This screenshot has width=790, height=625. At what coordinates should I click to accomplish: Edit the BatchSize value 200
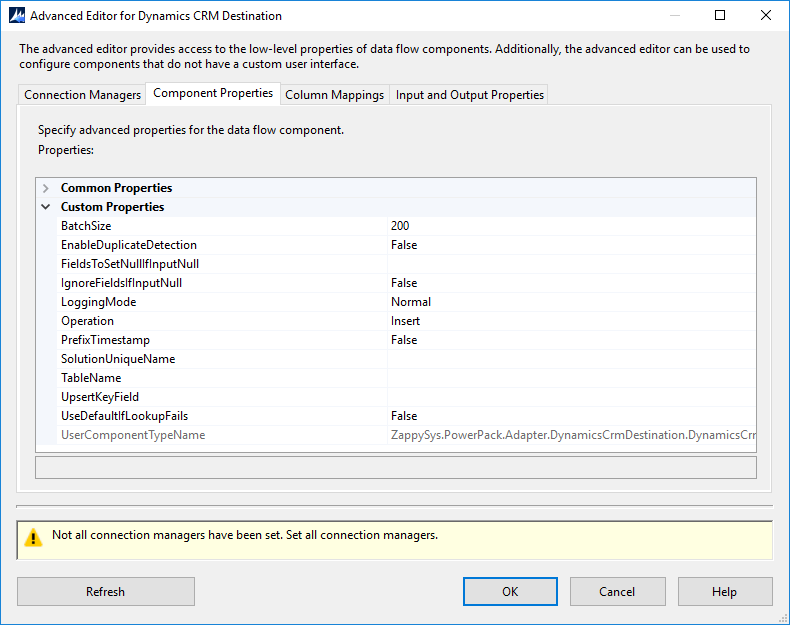pos(572,226)
